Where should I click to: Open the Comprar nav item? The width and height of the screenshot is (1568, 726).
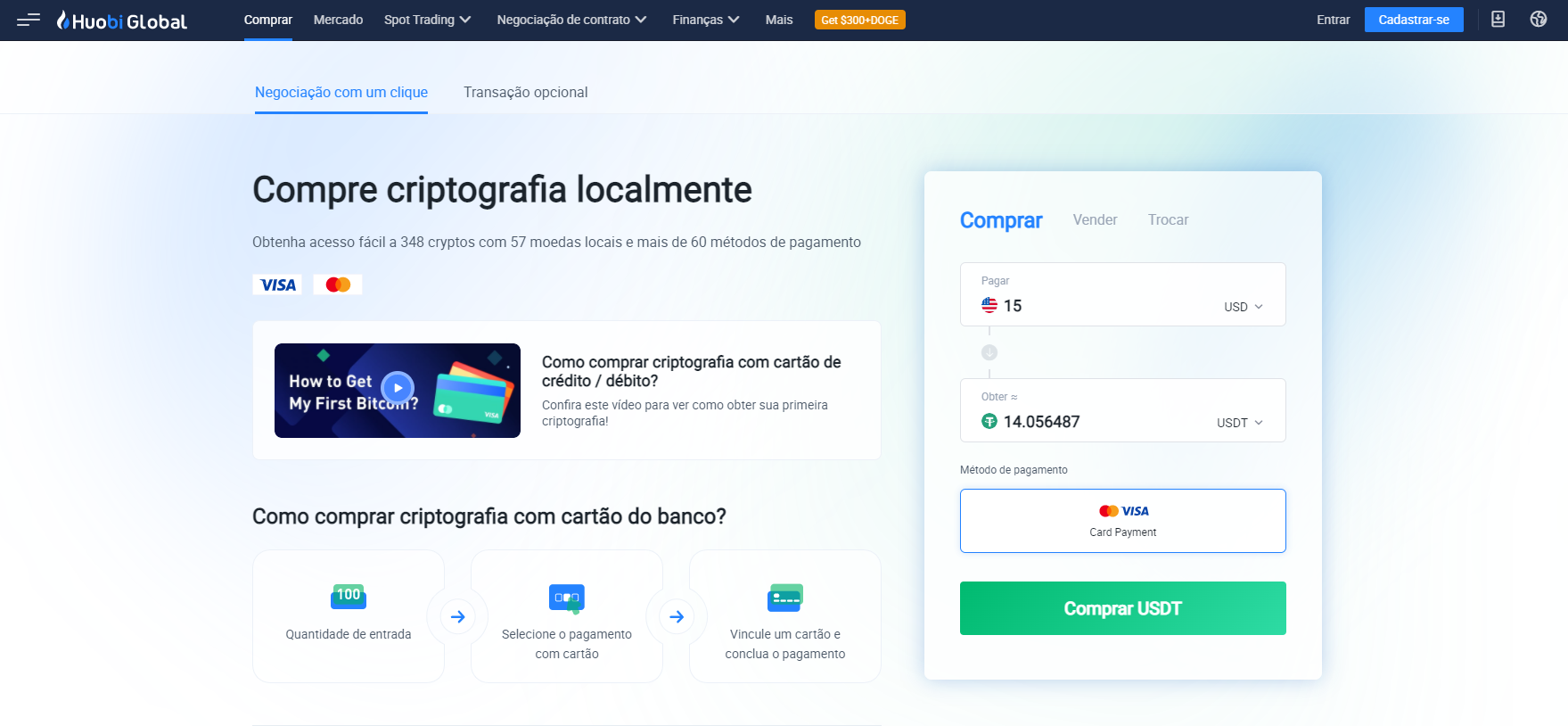point(268,20)
